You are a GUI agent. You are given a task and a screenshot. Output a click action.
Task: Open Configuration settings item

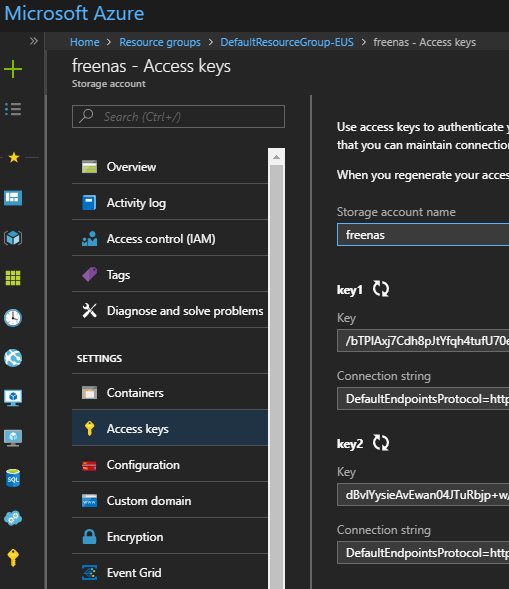click(170, 465)
